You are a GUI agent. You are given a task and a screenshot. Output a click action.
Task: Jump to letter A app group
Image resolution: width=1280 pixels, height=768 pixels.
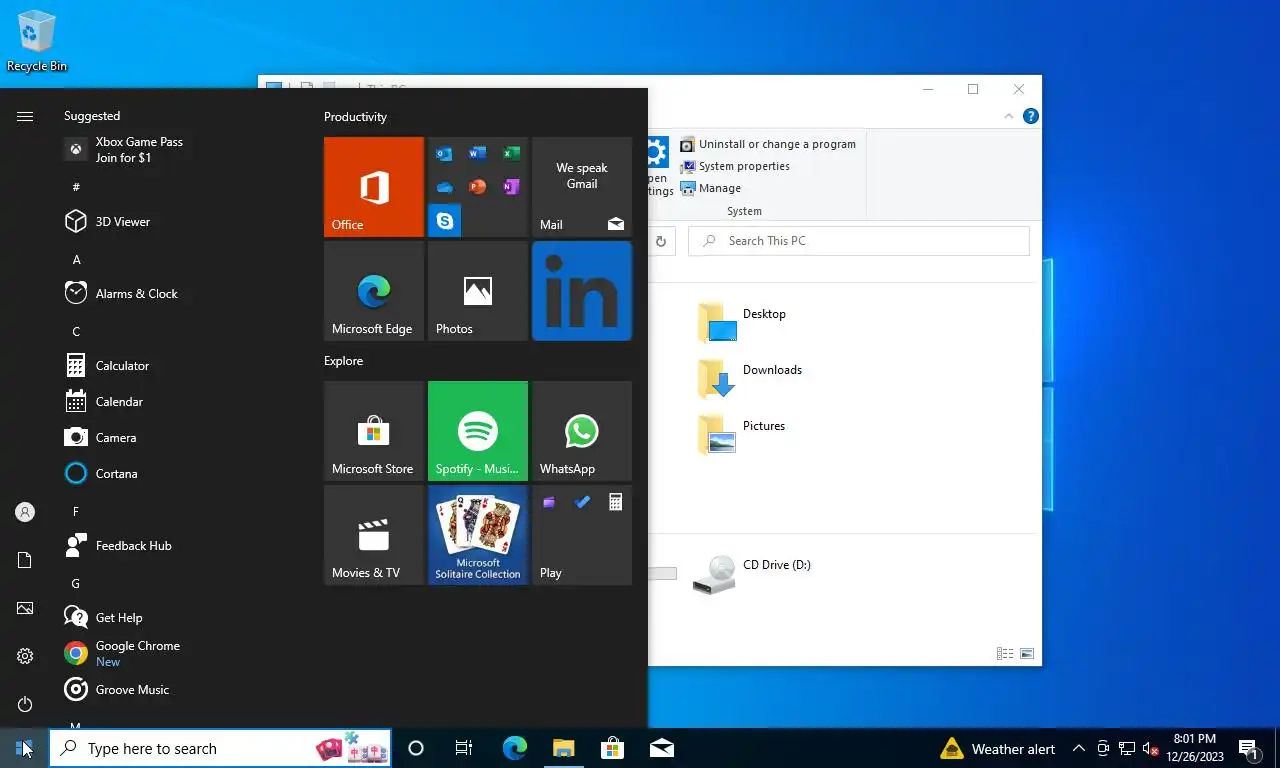76,260
